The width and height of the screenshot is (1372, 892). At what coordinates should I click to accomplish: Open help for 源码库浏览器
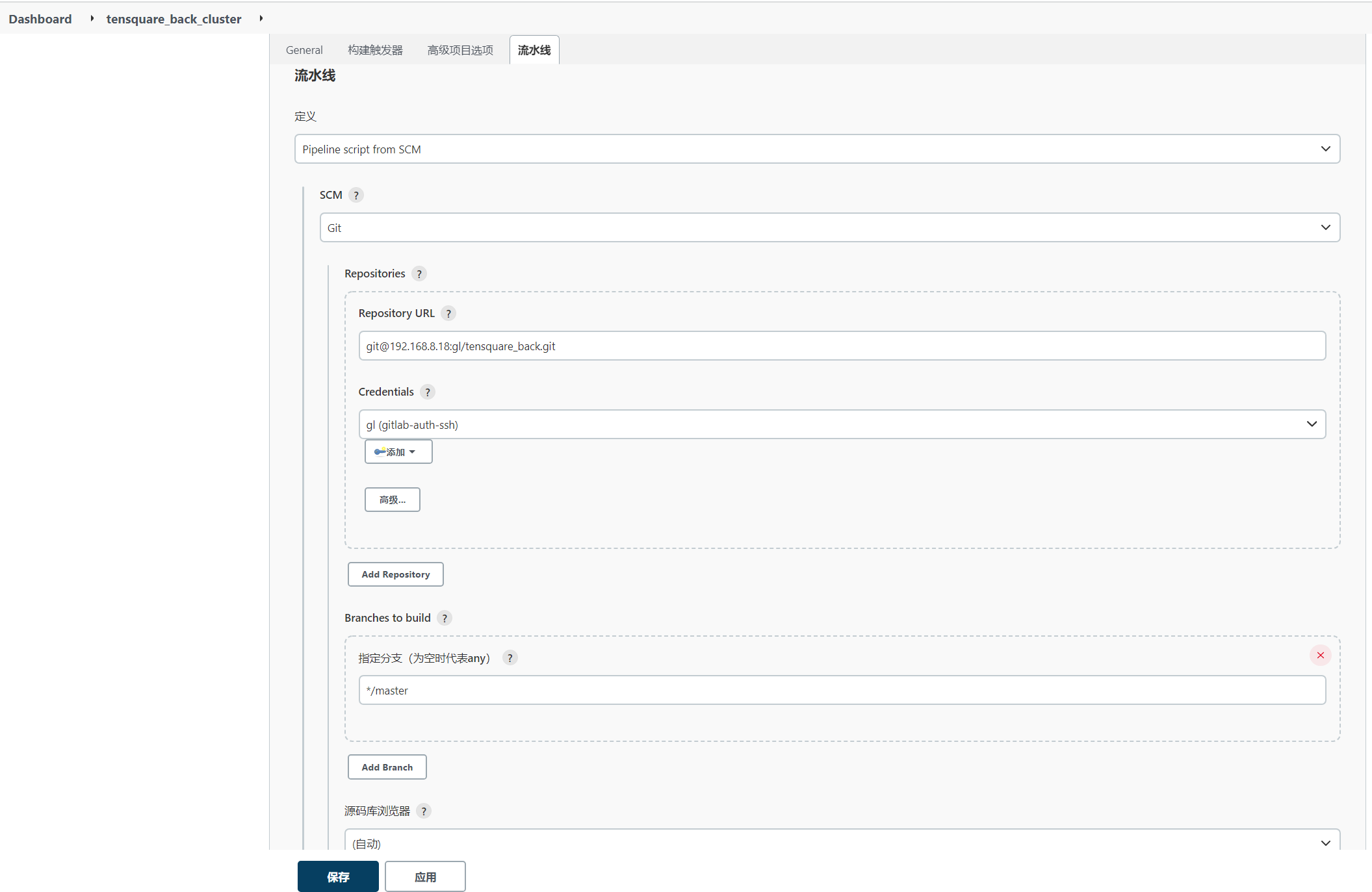(x=424, y=811)
